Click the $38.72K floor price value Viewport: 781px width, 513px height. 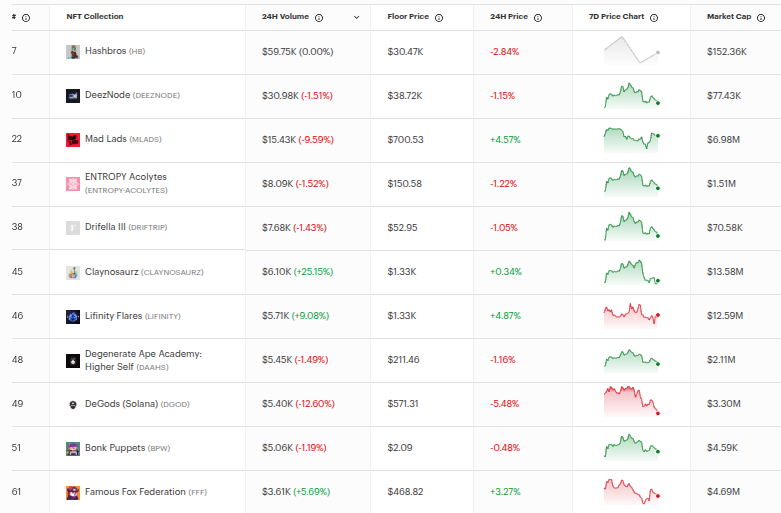tap(404, 96)
